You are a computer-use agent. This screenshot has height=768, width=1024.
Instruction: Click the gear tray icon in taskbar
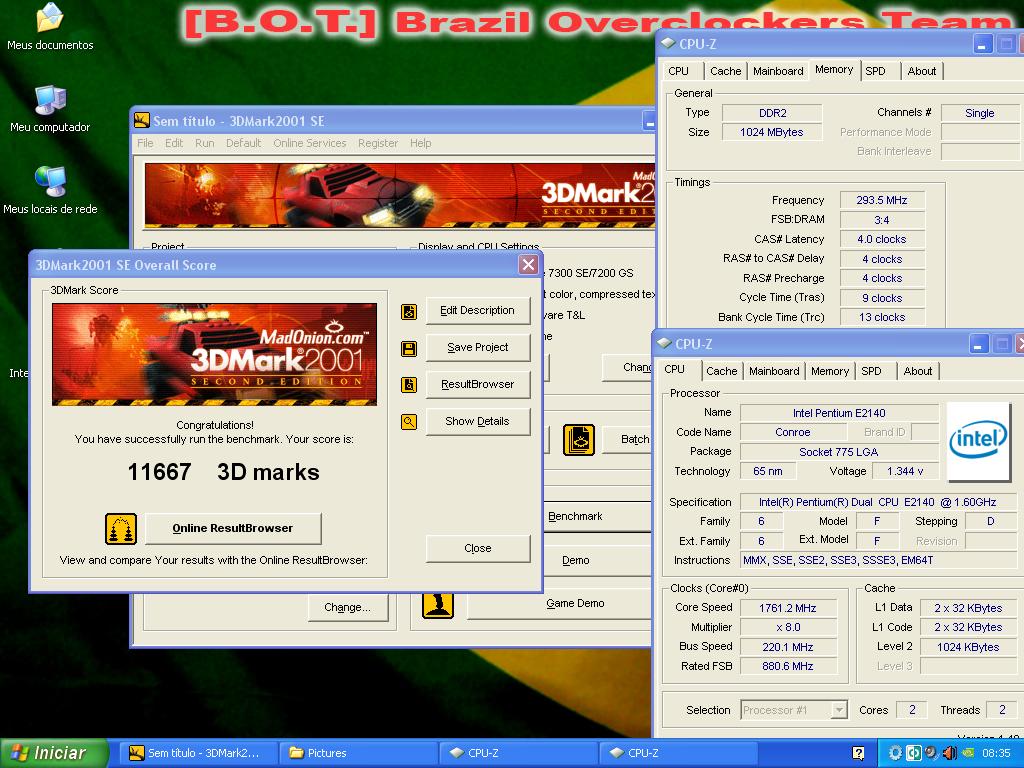coord(895,753)
